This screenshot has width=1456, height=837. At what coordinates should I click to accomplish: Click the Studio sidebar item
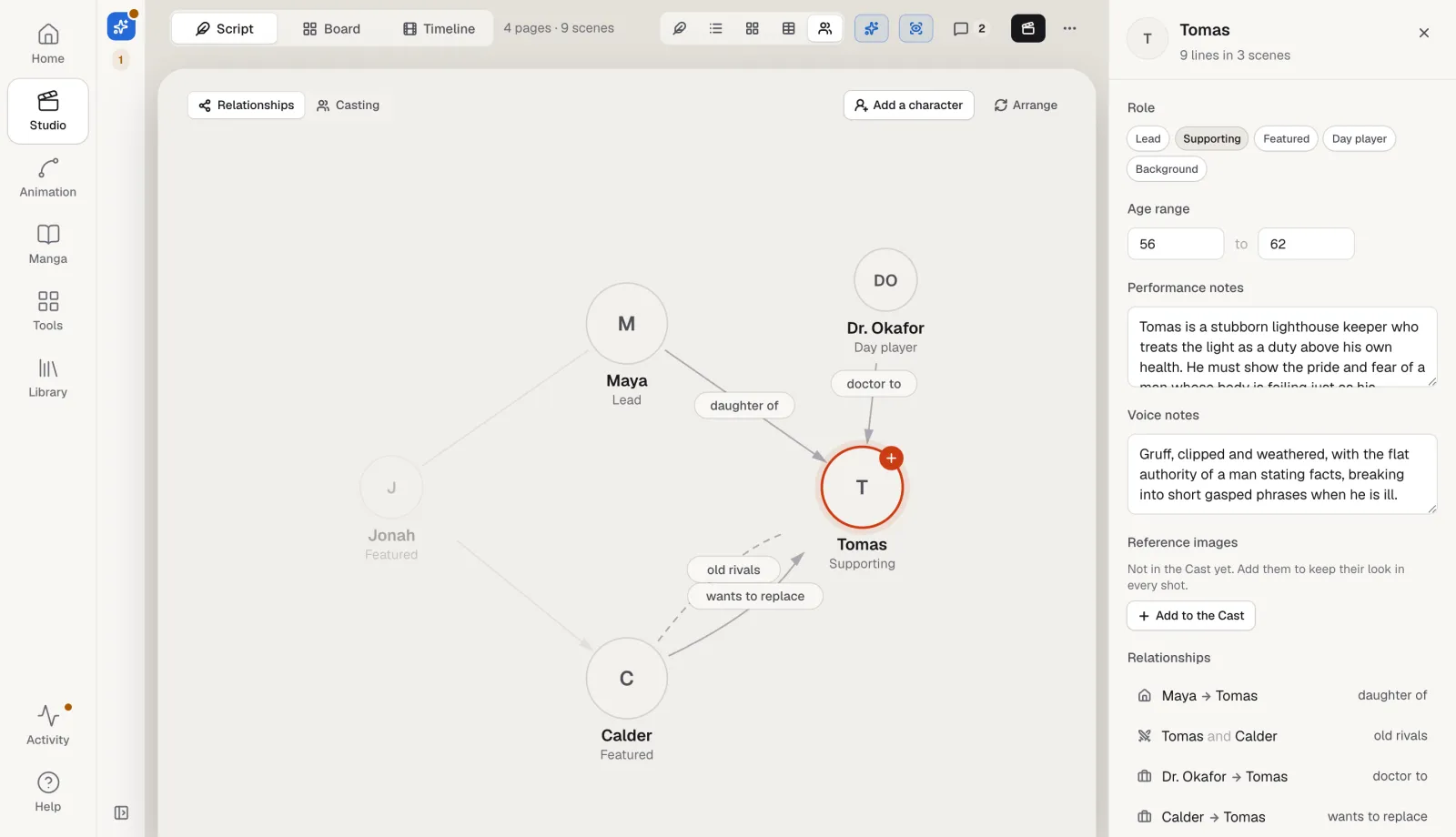point(47,111)
